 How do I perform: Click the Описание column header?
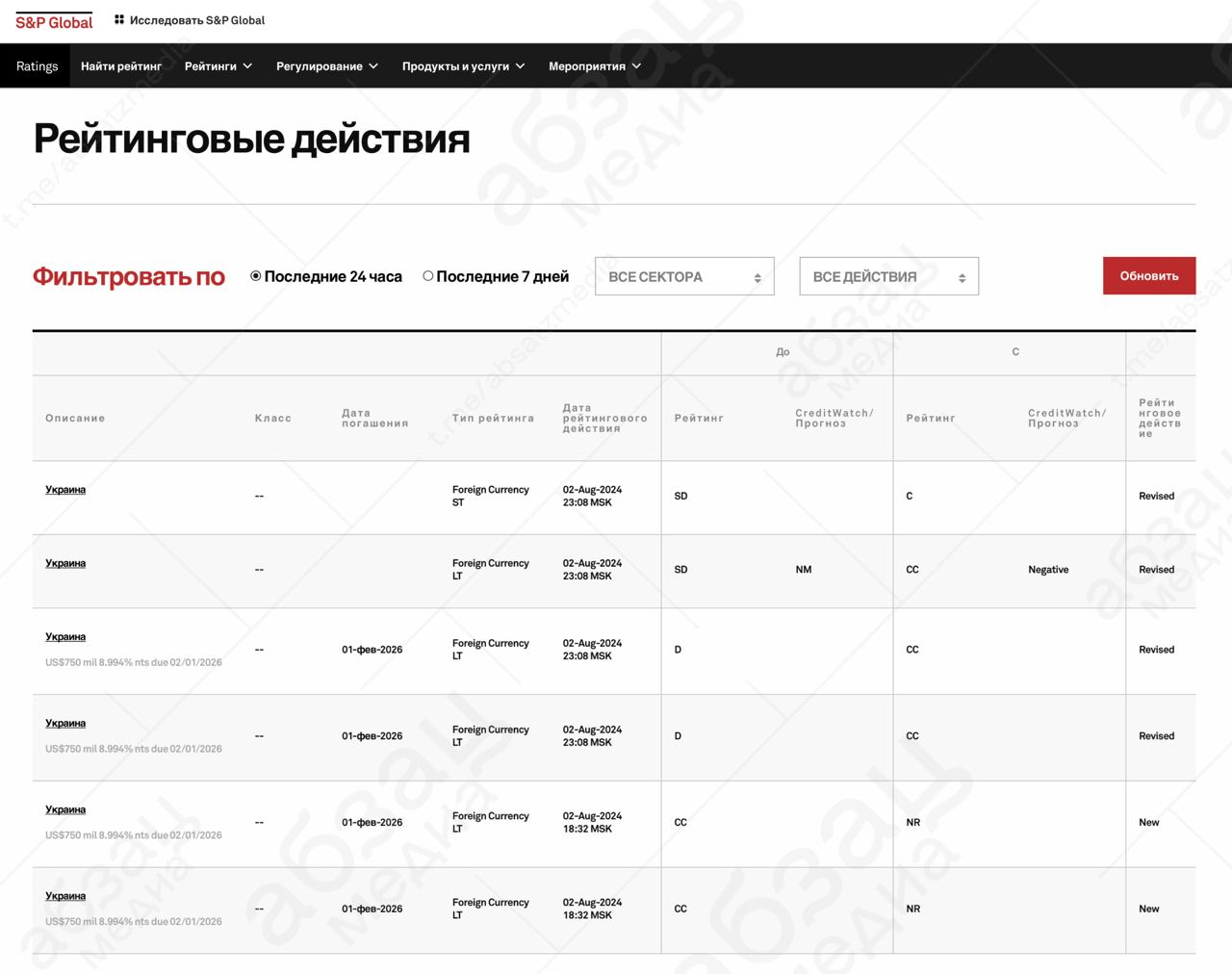tap(75, 419)
